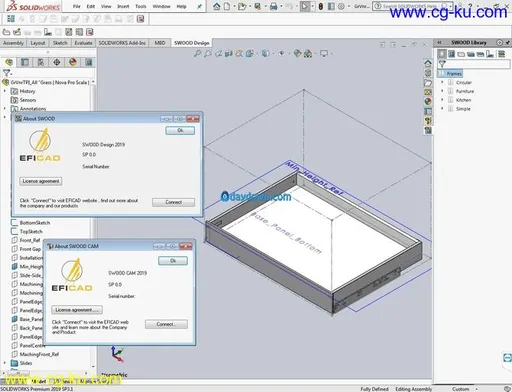The image size is (512, 392).
Task: Open the Window menu
Action: click(x=161, y=6)
